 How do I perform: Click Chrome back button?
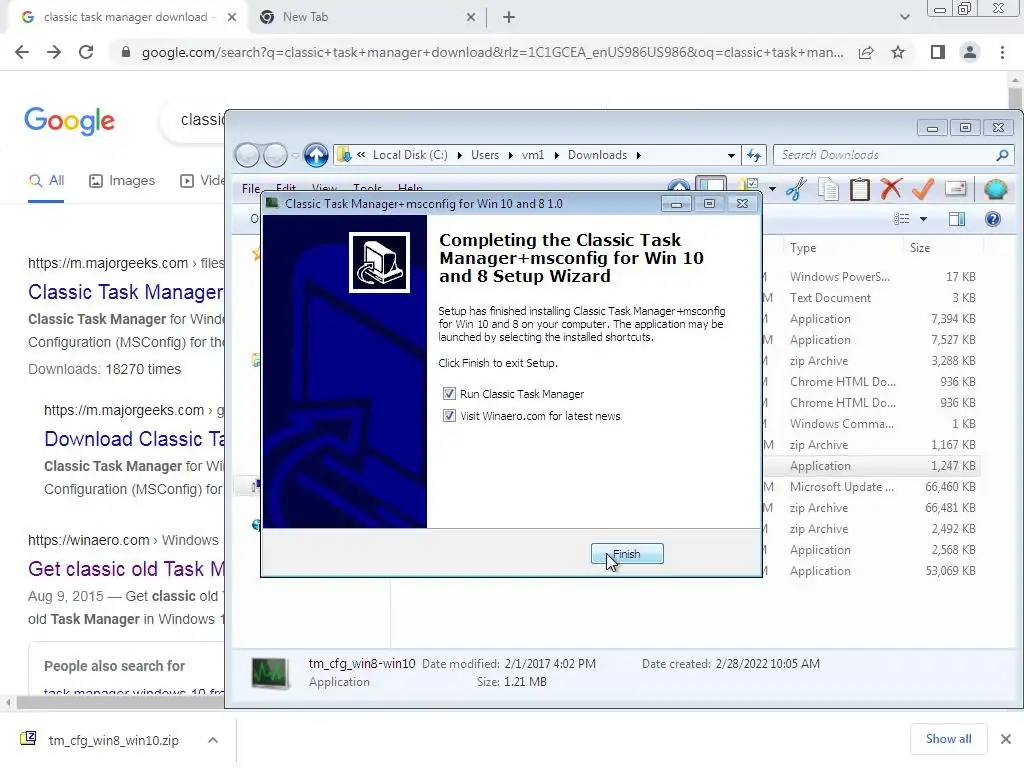[x=22, y=52]
